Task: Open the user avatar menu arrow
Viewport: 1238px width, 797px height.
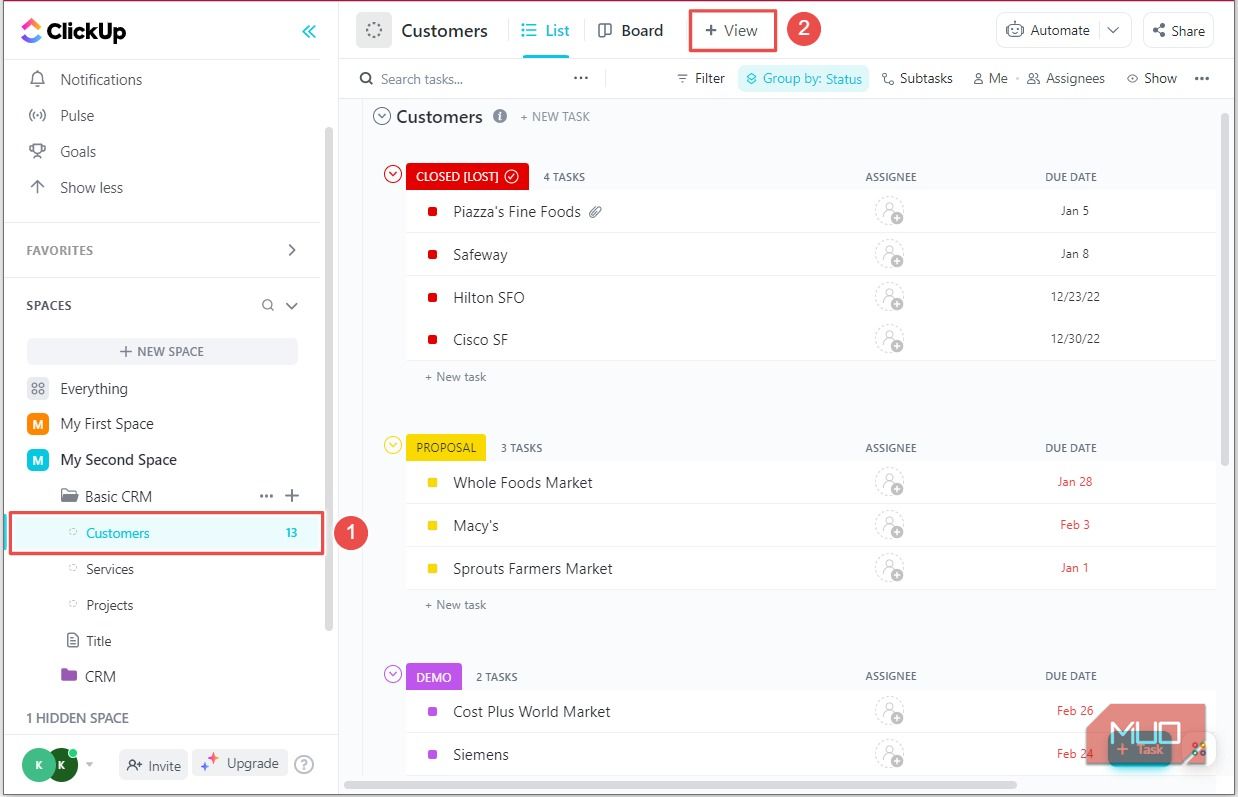Action: click(x=89, y=765)
